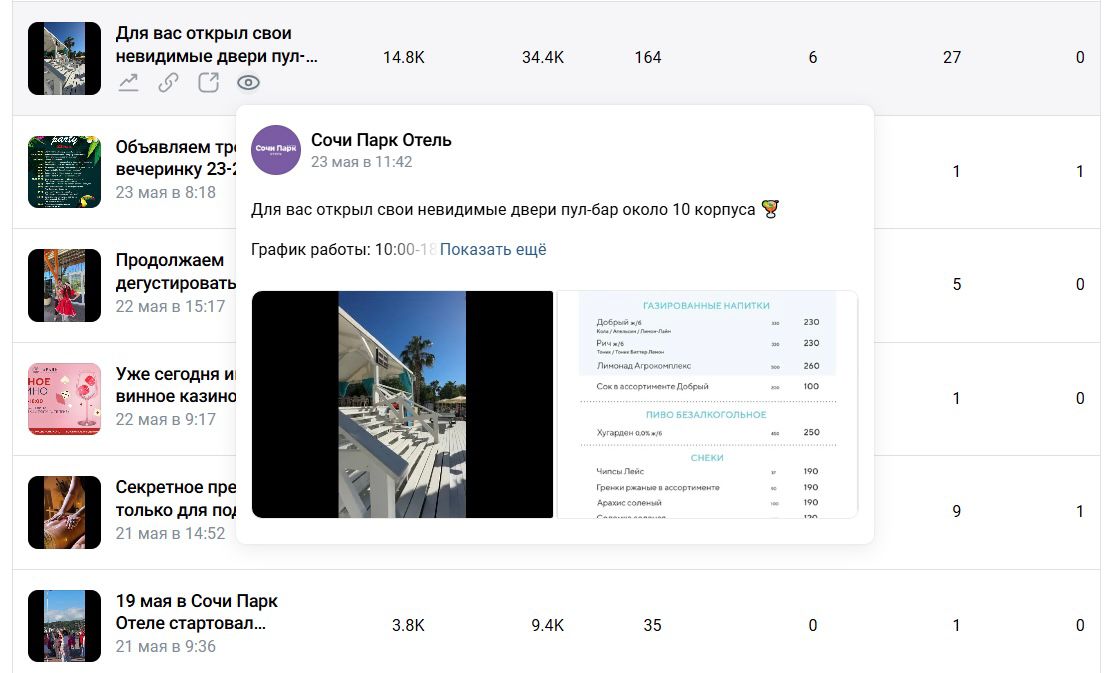
Task: Open post title 19 мая в Сочи Парк Отеле стартовал
Action: click(196, 612)
